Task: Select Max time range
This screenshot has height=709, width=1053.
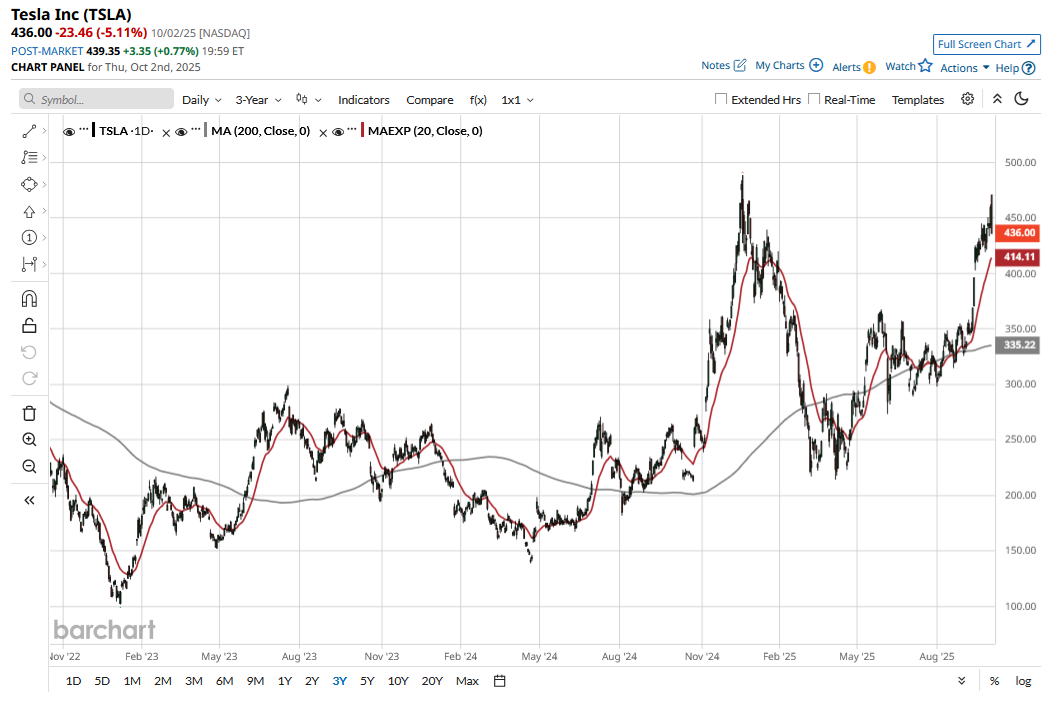Action: click(x=467, y=681)
